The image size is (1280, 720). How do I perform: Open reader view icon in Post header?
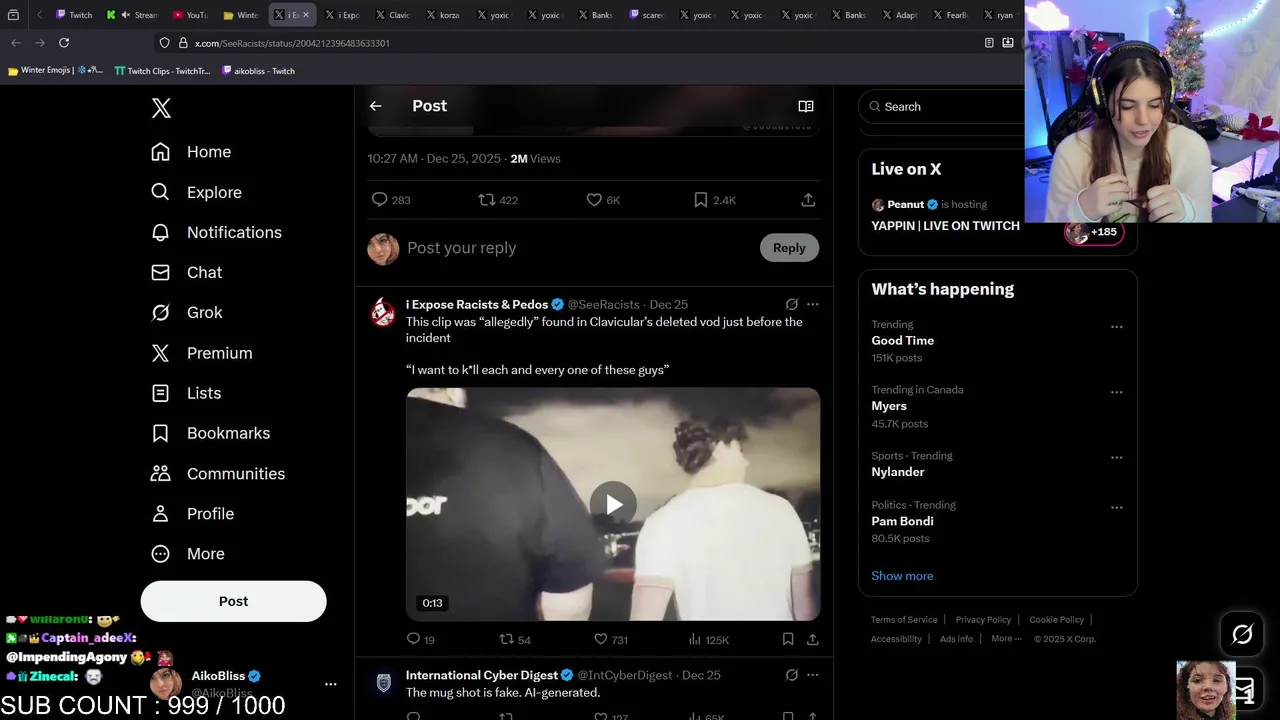coord(806,106)
